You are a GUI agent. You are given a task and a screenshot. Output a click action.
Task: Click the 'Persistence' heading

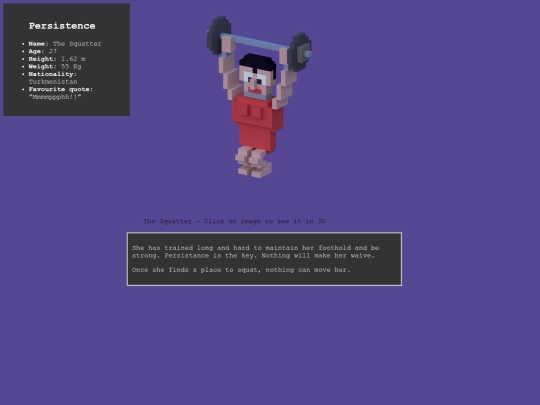coord(62,26)
